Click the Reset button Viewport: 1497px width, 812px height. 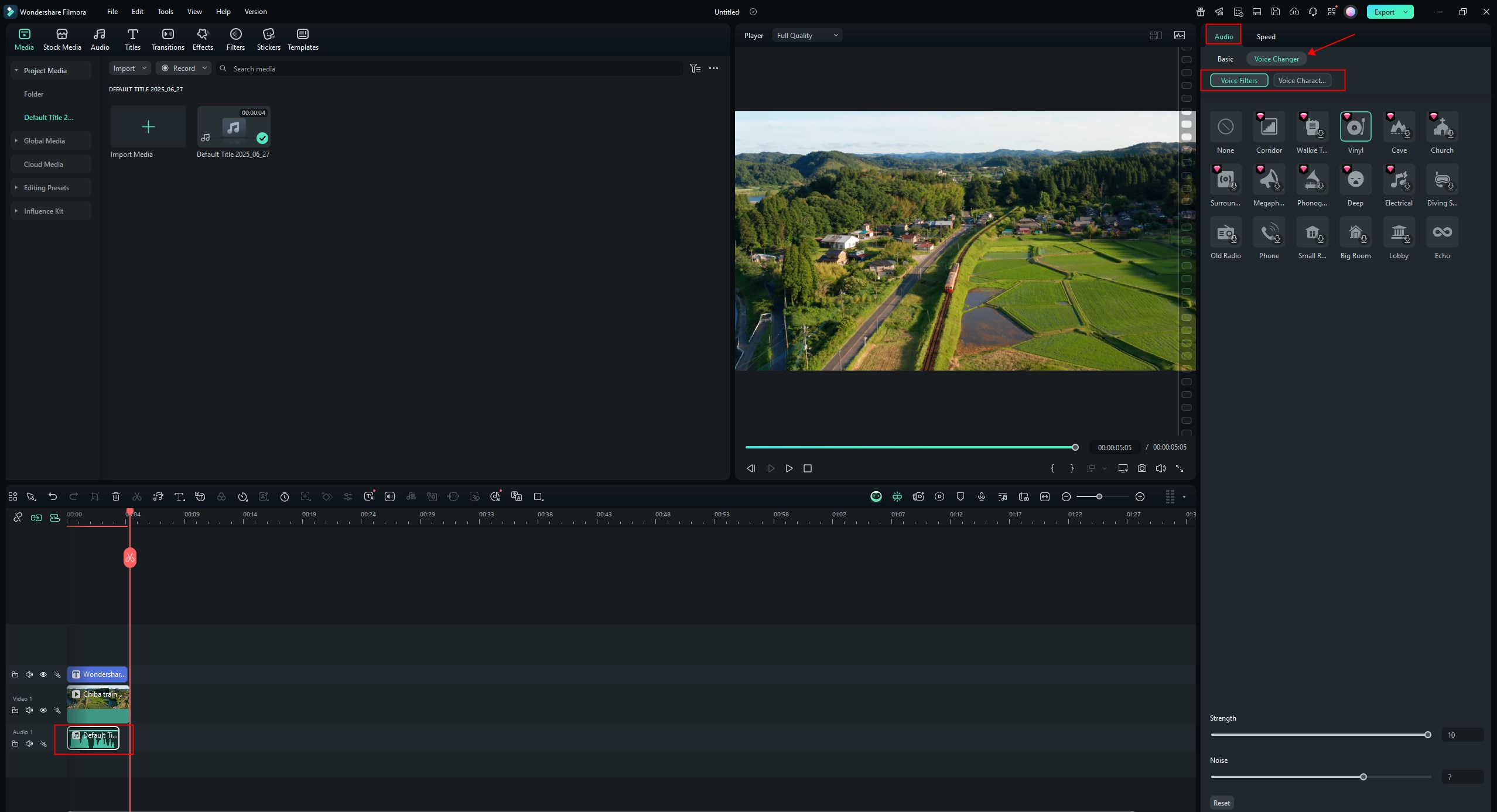tap(1221, 803)
